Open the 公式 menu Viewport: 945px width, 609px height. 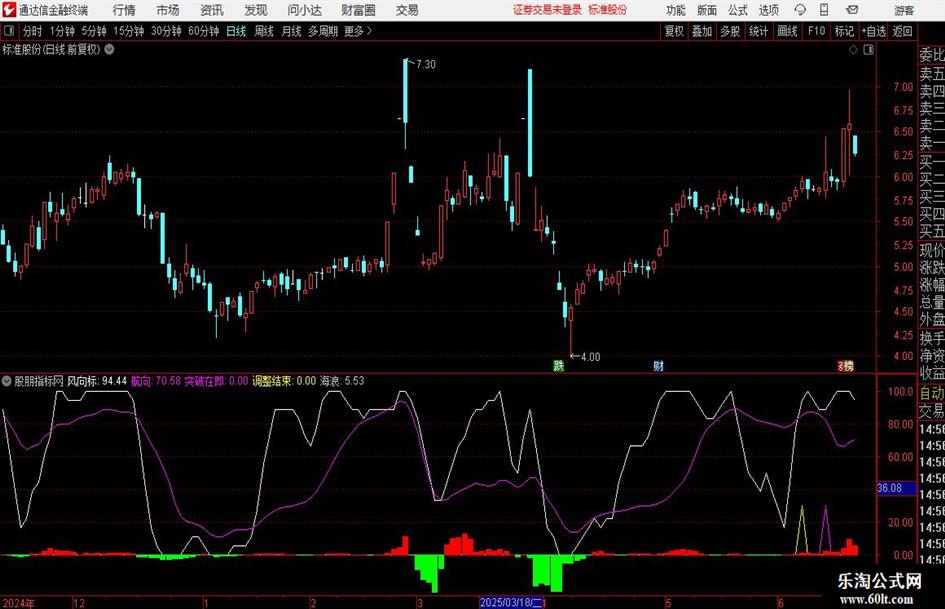coord(737,10)
